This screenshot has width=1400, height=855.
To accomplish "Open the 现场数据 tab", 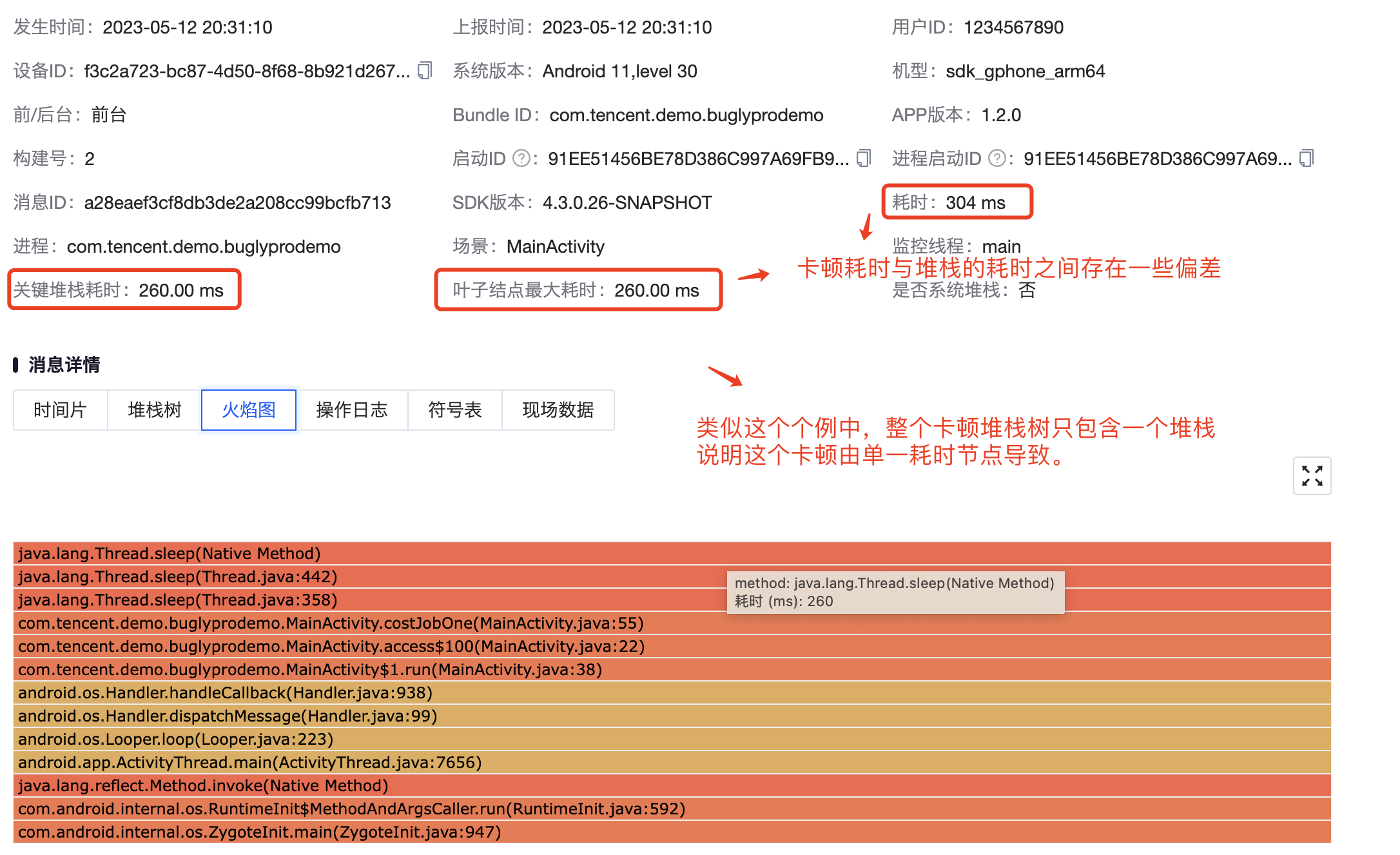I will (x=558, y=409).
